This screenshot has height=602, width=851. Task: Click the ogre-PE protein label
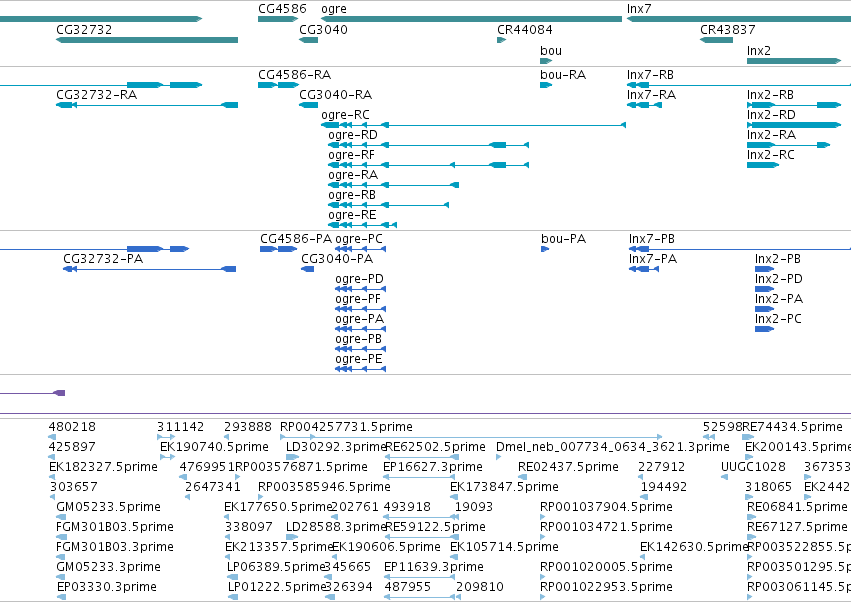359,359
